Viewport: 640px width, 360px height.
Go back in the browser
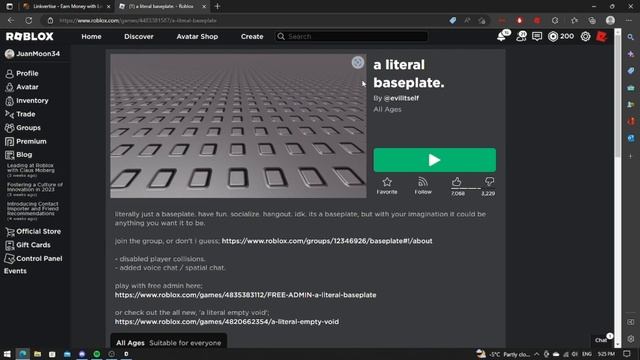[11, 20]
